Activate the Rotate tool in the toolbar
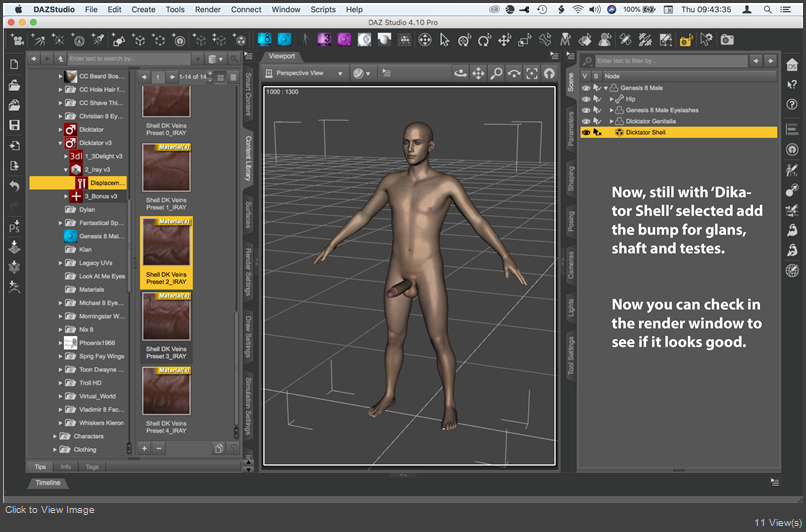 pos(484,40)
